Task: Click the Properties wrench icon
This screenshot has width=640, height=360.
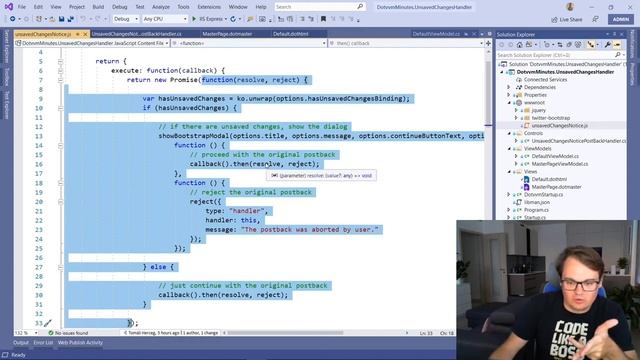Action: click(607, 45)
